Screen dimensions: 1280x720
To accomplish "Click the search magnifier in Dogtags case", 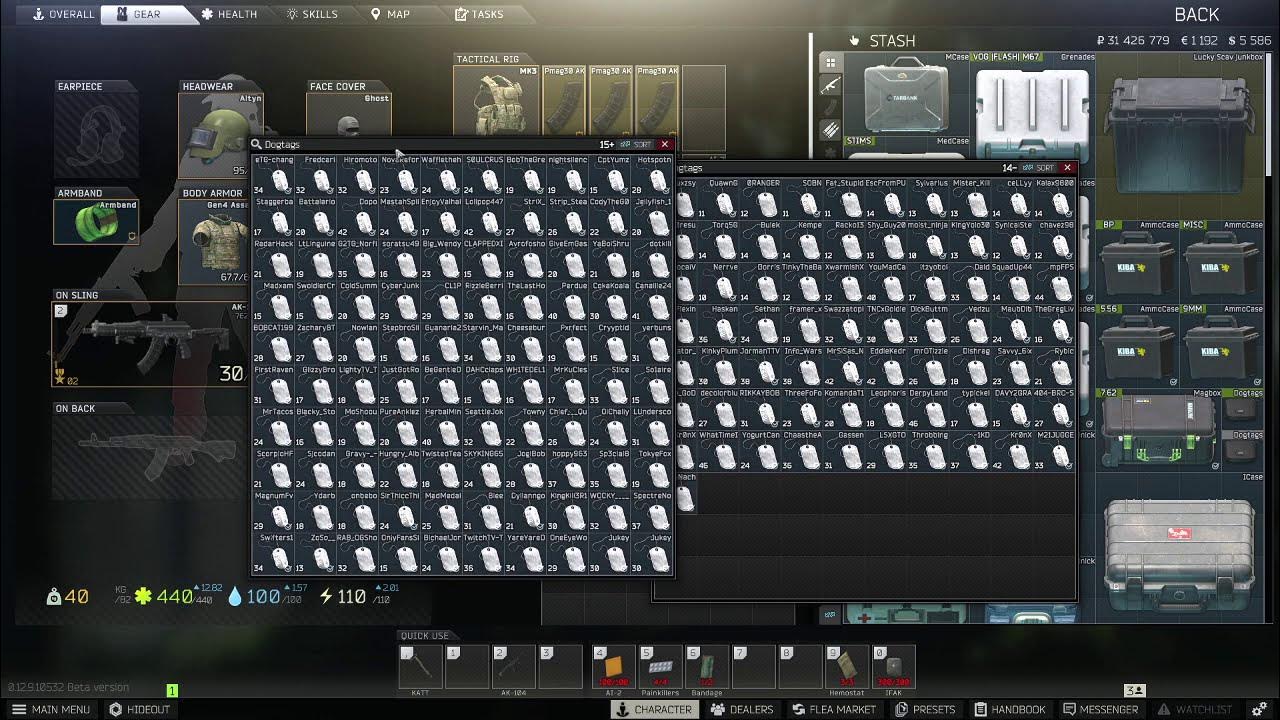I will click(x=257, y=145).
